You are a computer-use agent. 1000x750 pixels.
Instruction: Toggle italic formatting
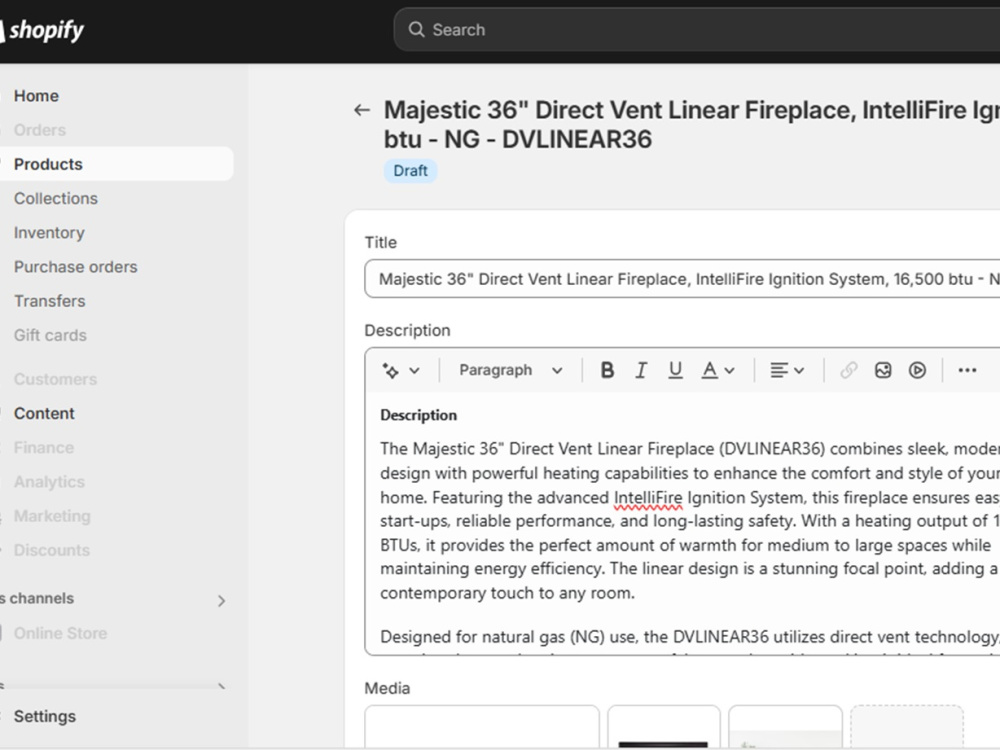tap(641, 370)
